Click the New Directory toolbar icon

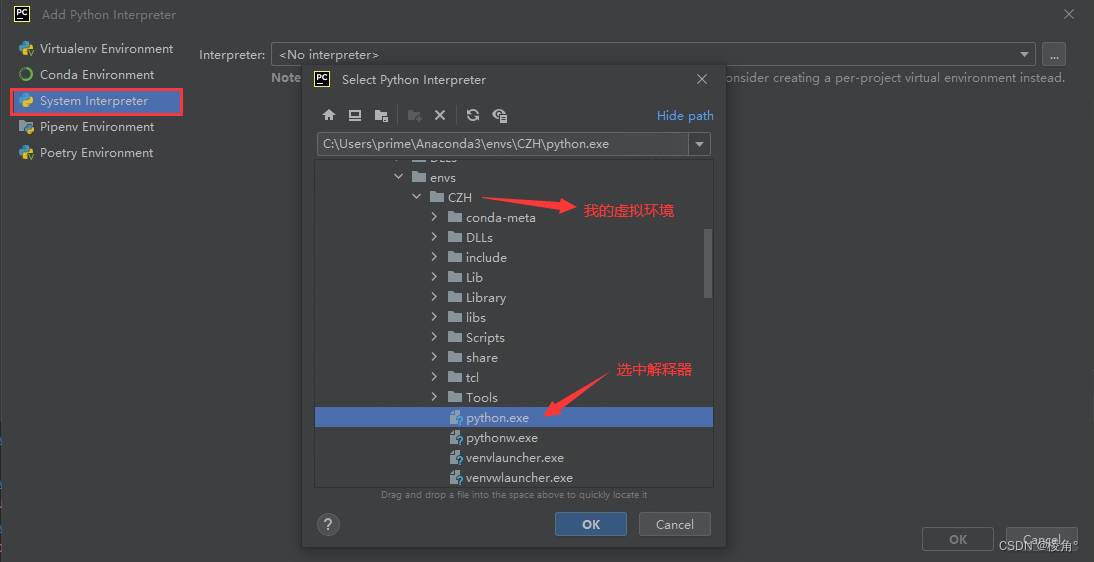(x=414, y=115)
